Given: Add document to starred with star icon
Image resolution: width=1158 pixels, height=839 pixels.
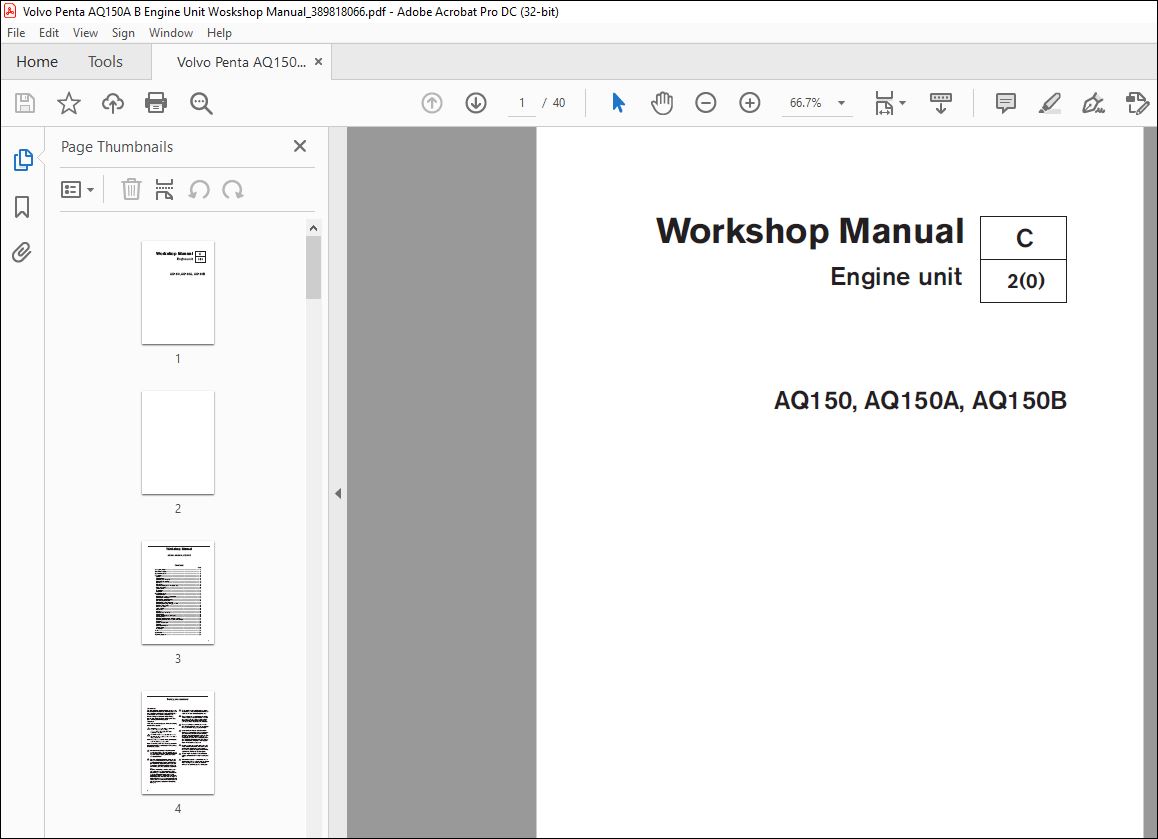Looking at the screenshot, I should pyautogui.click(x=69, y=103).
